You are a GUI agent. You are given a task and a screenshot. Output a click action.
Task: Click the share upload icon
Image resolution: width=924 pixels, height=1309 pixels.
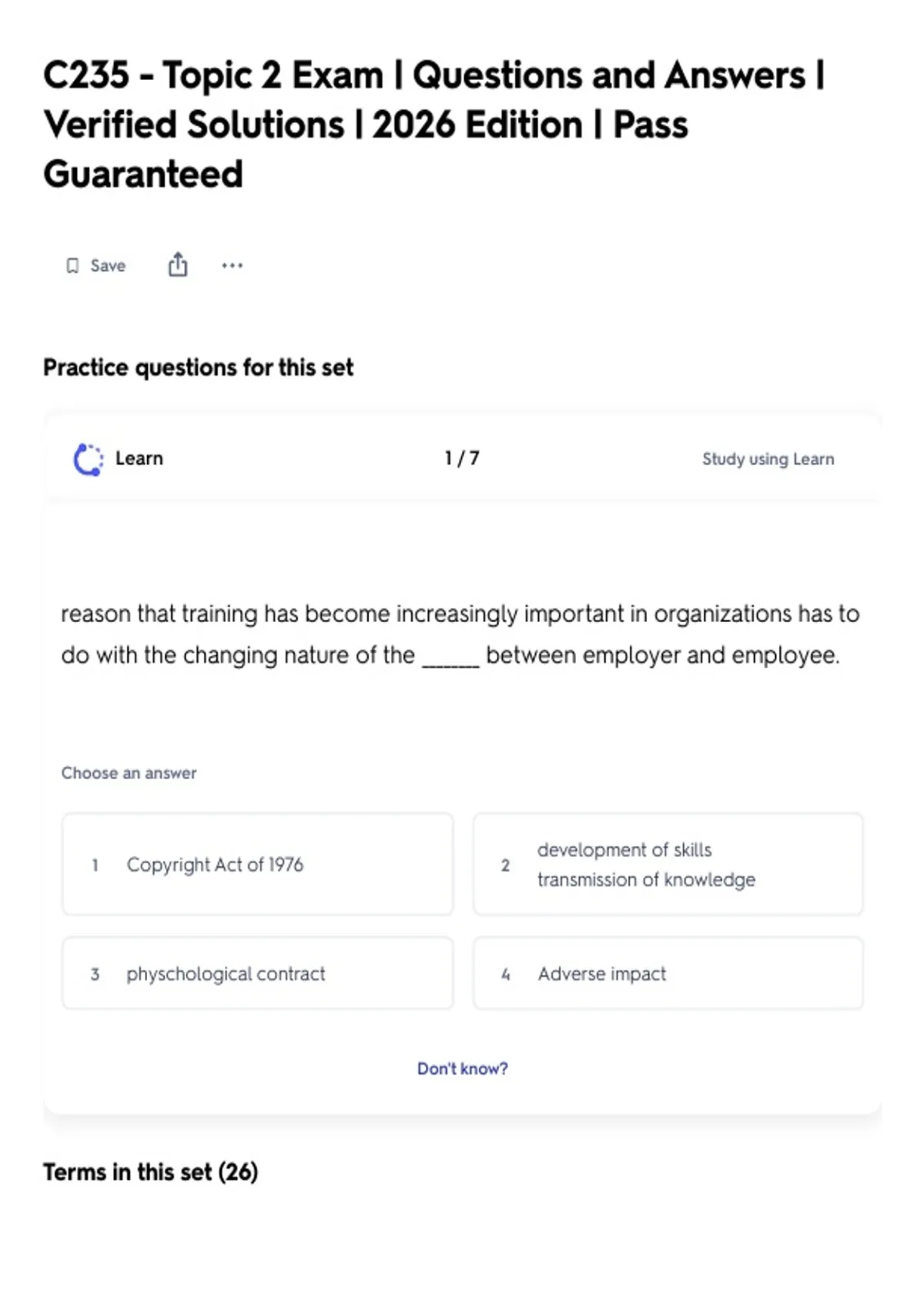tap(178, 264)
